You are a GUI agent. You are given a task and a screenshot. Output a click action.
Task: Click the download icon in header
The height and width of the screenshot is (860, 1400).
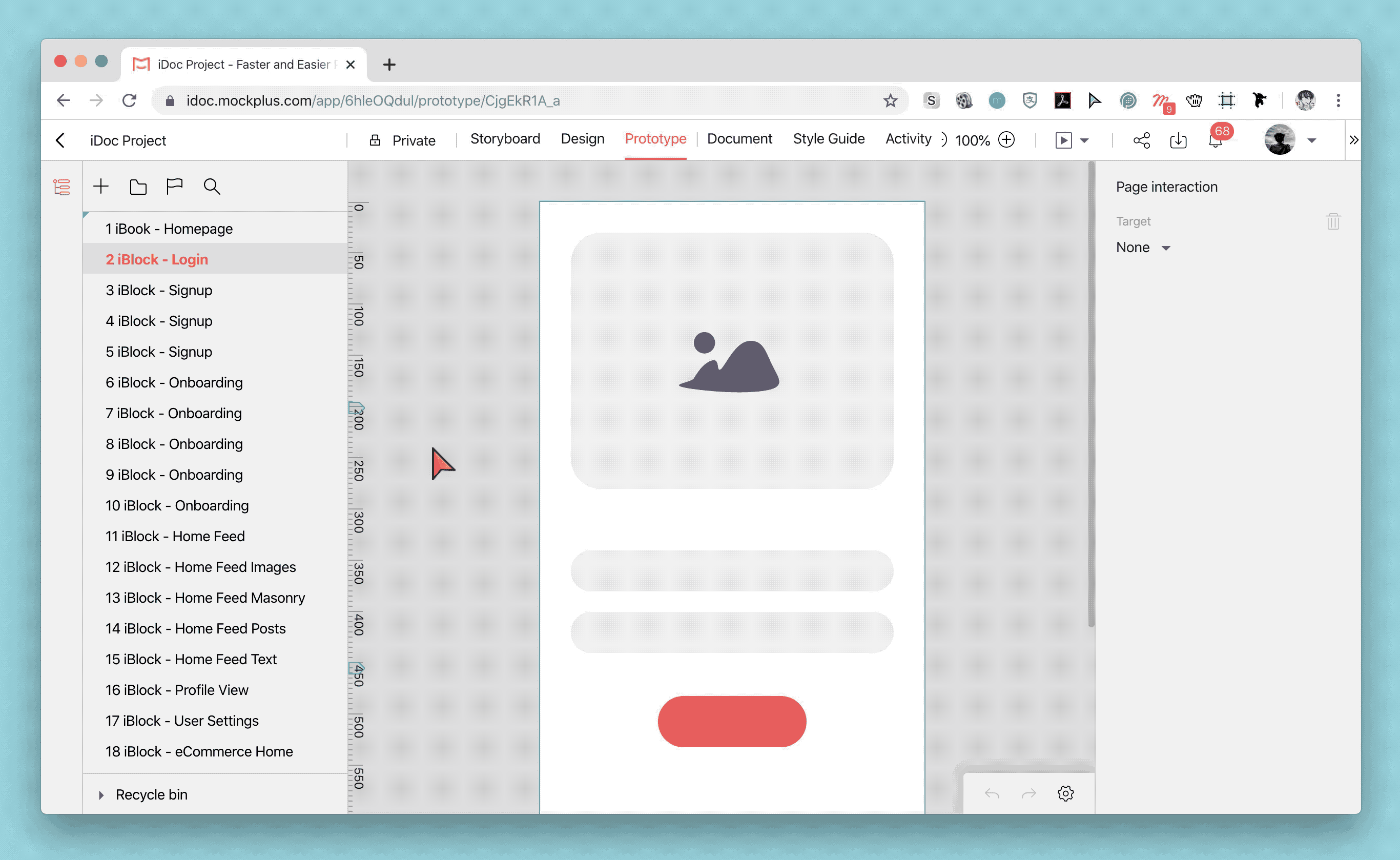1178,140
